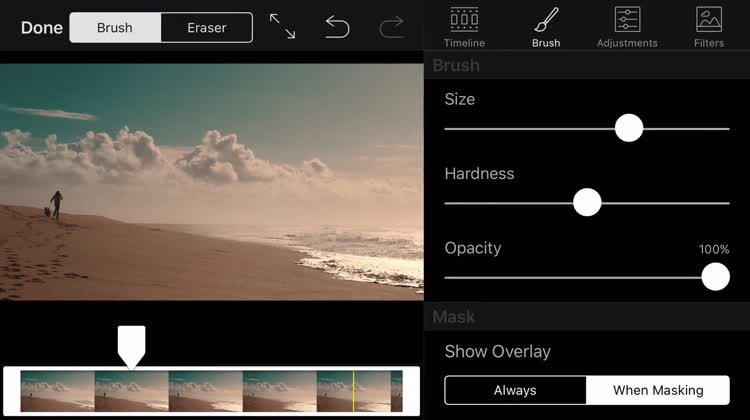Screen dimensions: 750x420
Task: Redo the last undone stroke
Action: (x=392, y=27)
